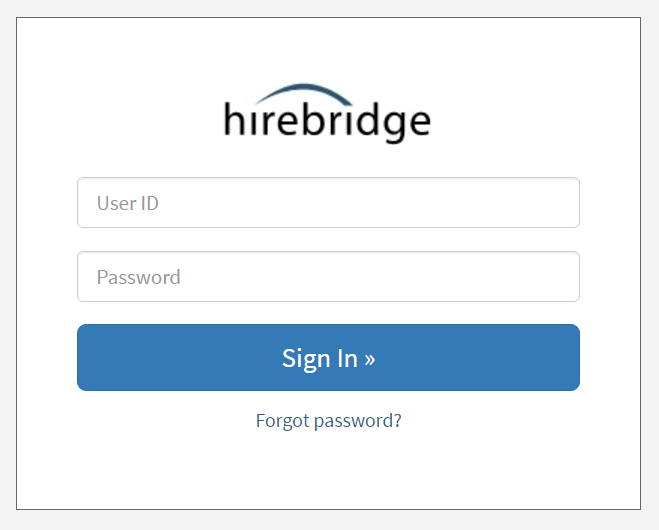Viewport: 659px width, 530px height.
Task: Focus the User ID input field
Action: coord(328,203)
